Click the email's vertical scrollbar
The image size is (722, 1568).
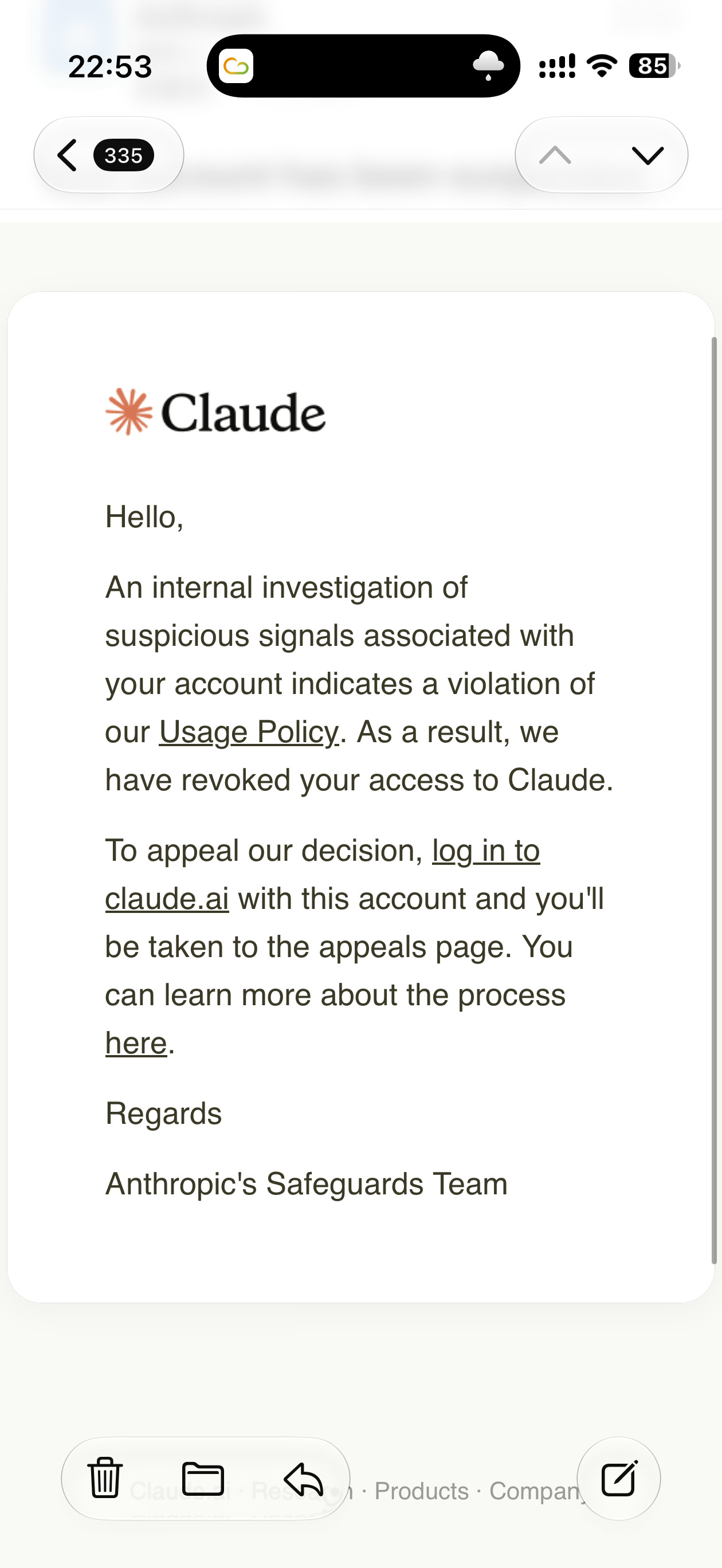coord(714,800)
